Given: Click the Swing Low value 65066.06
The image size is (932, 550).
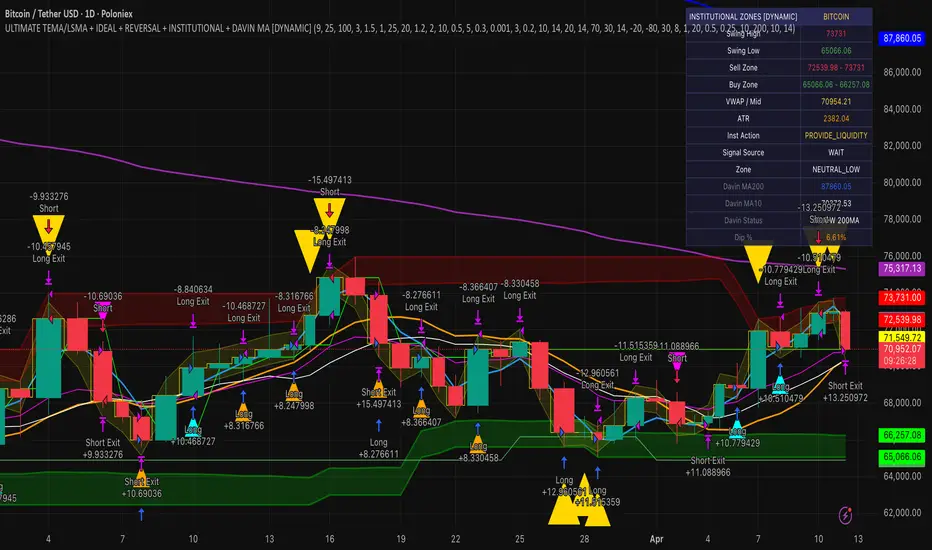Looking at the screenshot, I should (836, 51).
